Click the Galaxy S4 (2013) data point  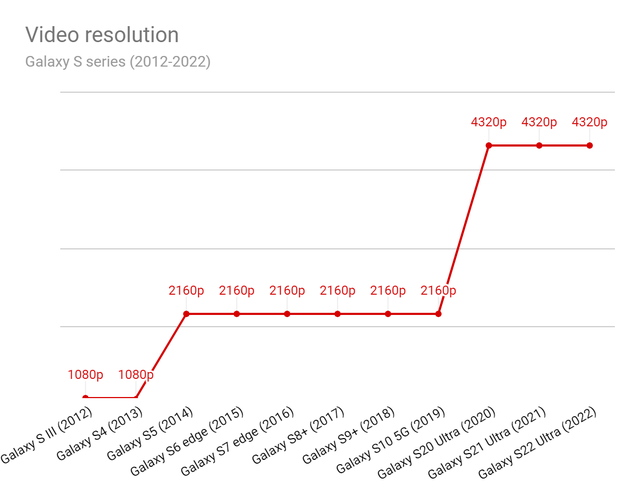click(x=136, y=398)
